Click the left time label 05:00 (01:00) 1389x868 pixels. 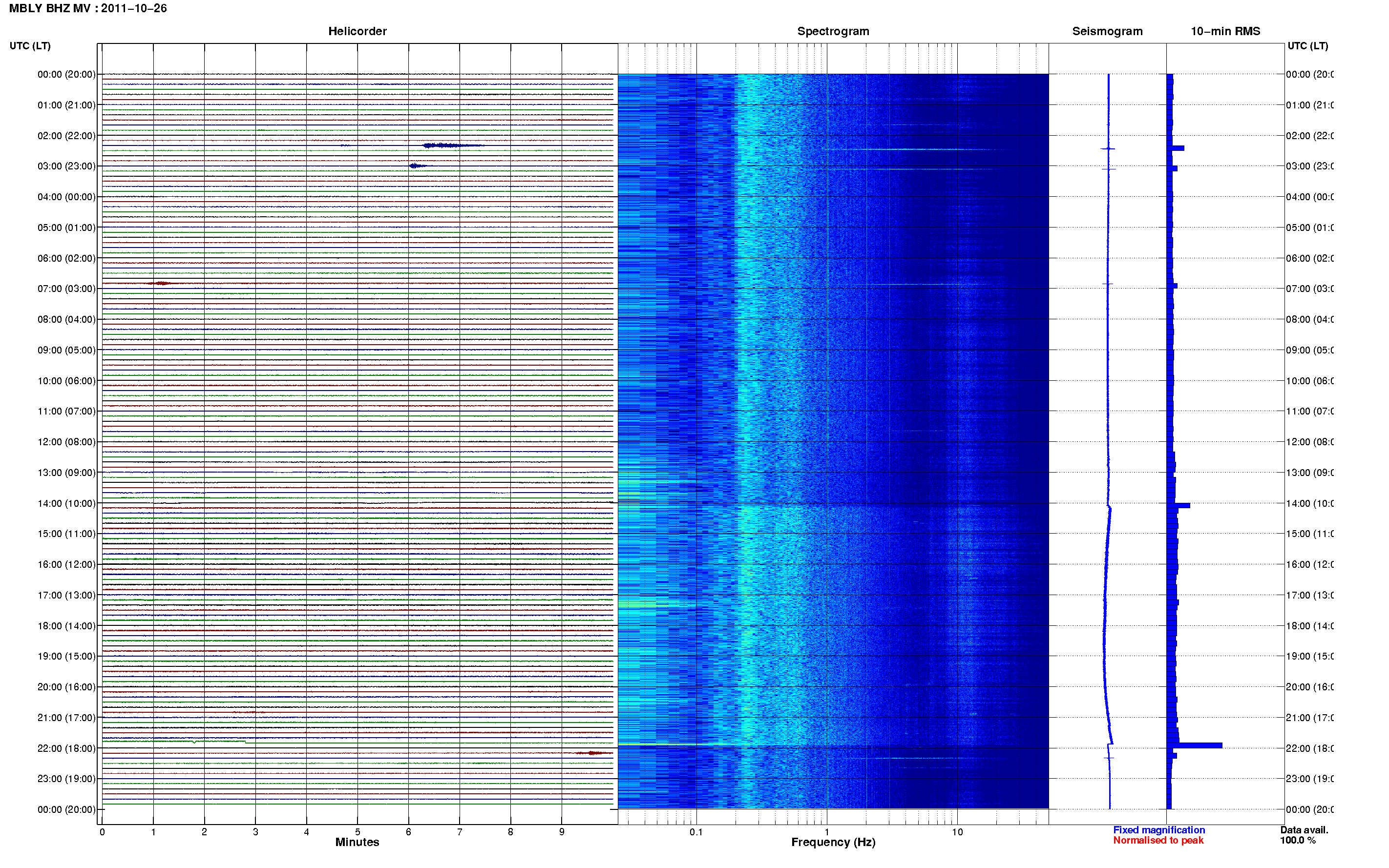pyautogui.click(x=66, y=228)
